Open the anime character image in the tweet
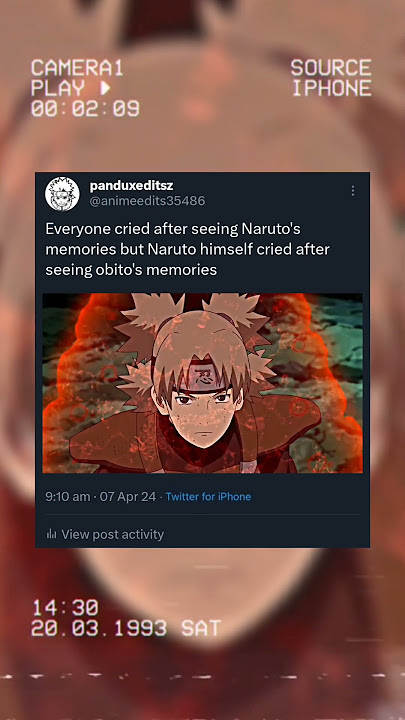 point(202,383)
